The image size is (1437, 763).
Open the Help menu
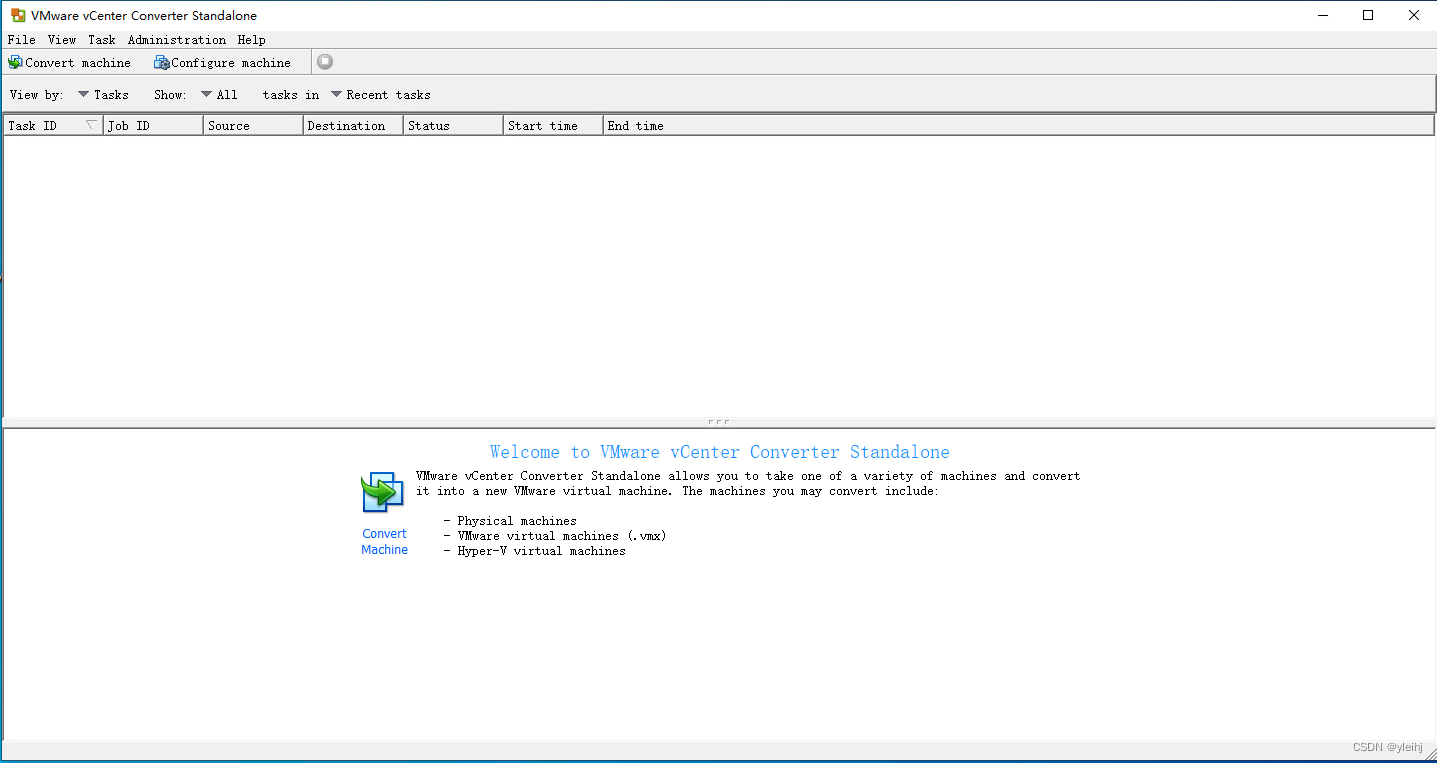(252, 40)
